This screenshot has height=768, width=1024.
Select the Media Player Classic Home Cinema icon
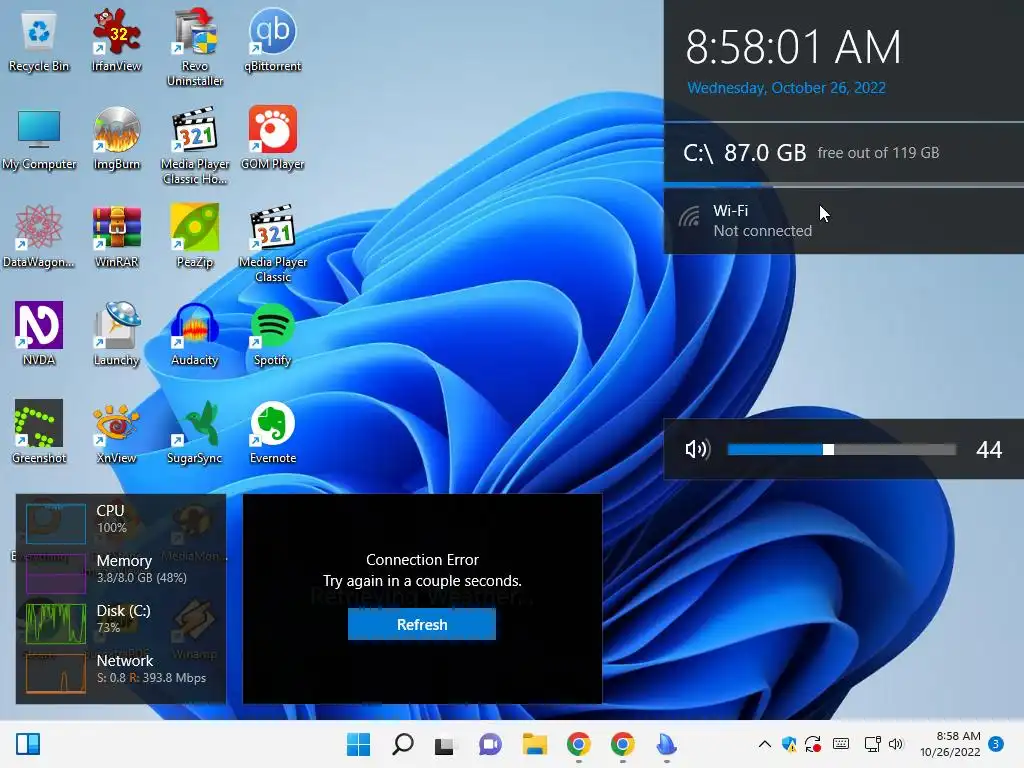(x=195, y=146)
